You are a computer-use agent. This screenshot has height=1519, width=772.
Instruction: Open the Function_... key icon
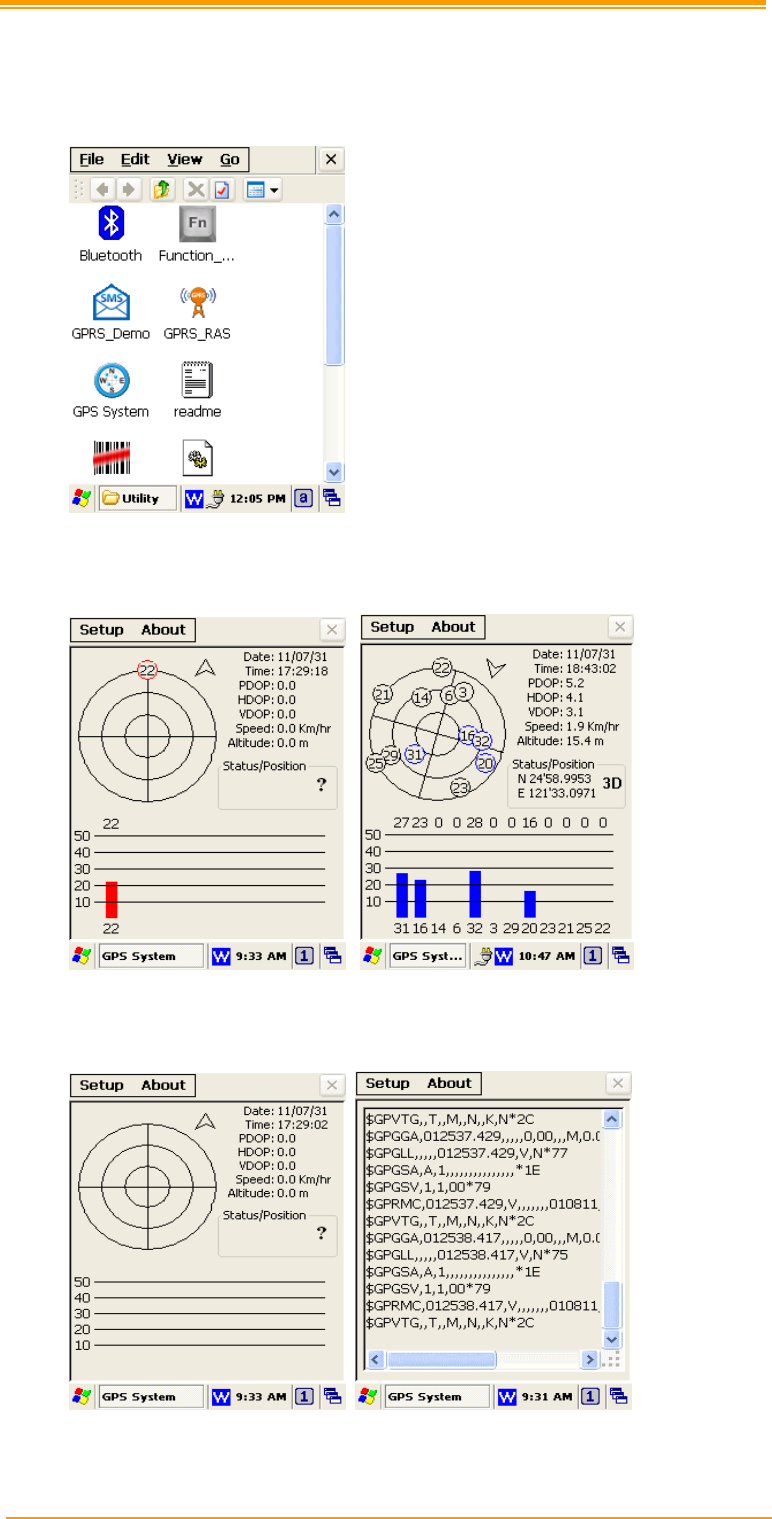(197, 224)
